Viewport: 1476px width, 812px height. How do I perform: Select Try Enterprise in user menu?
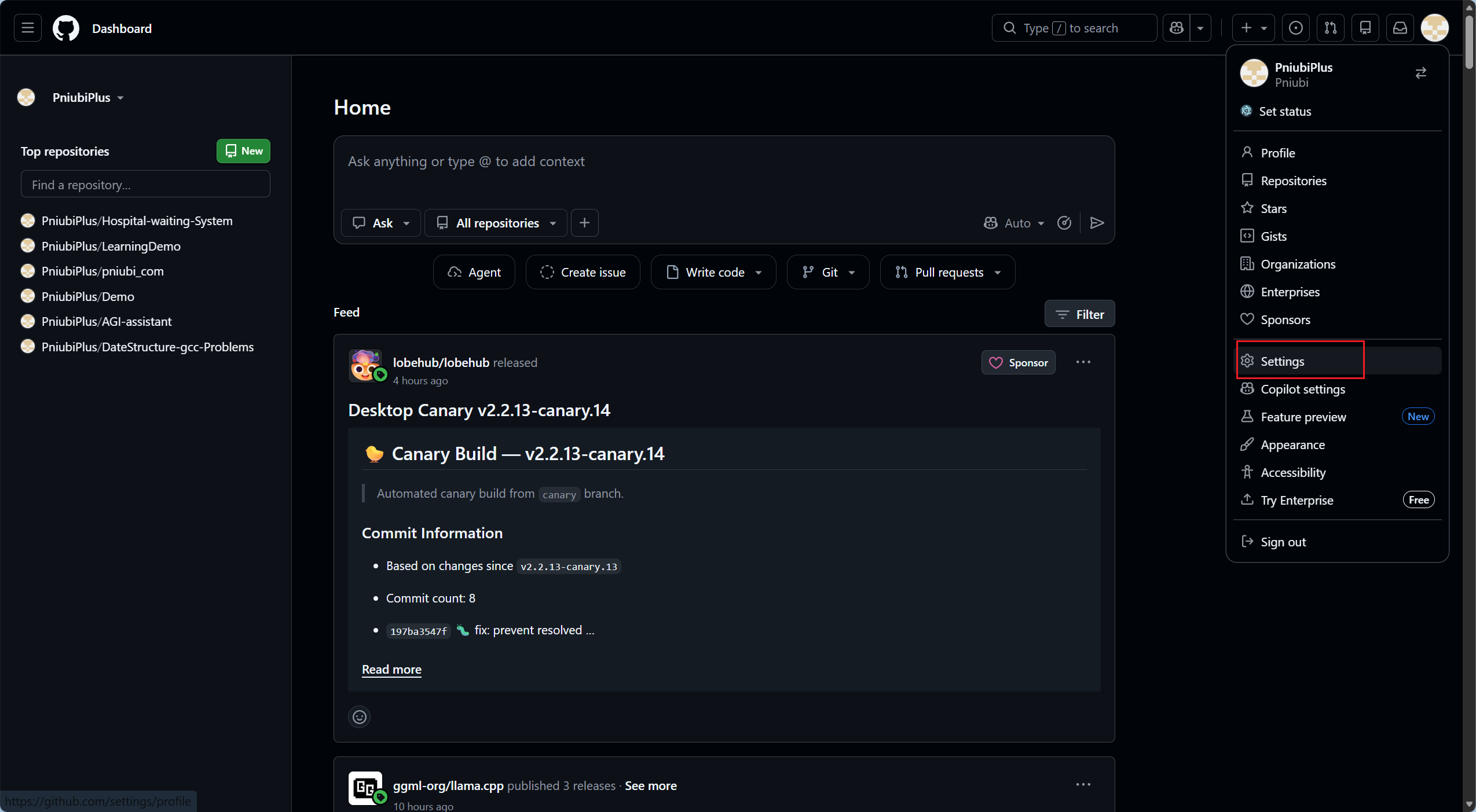tap(1338, 500)
